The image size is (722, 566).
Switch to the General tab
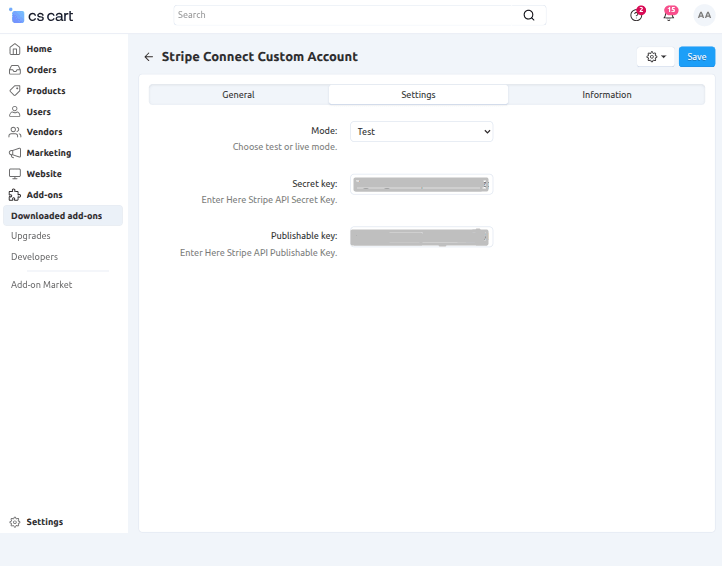[239, 94]
